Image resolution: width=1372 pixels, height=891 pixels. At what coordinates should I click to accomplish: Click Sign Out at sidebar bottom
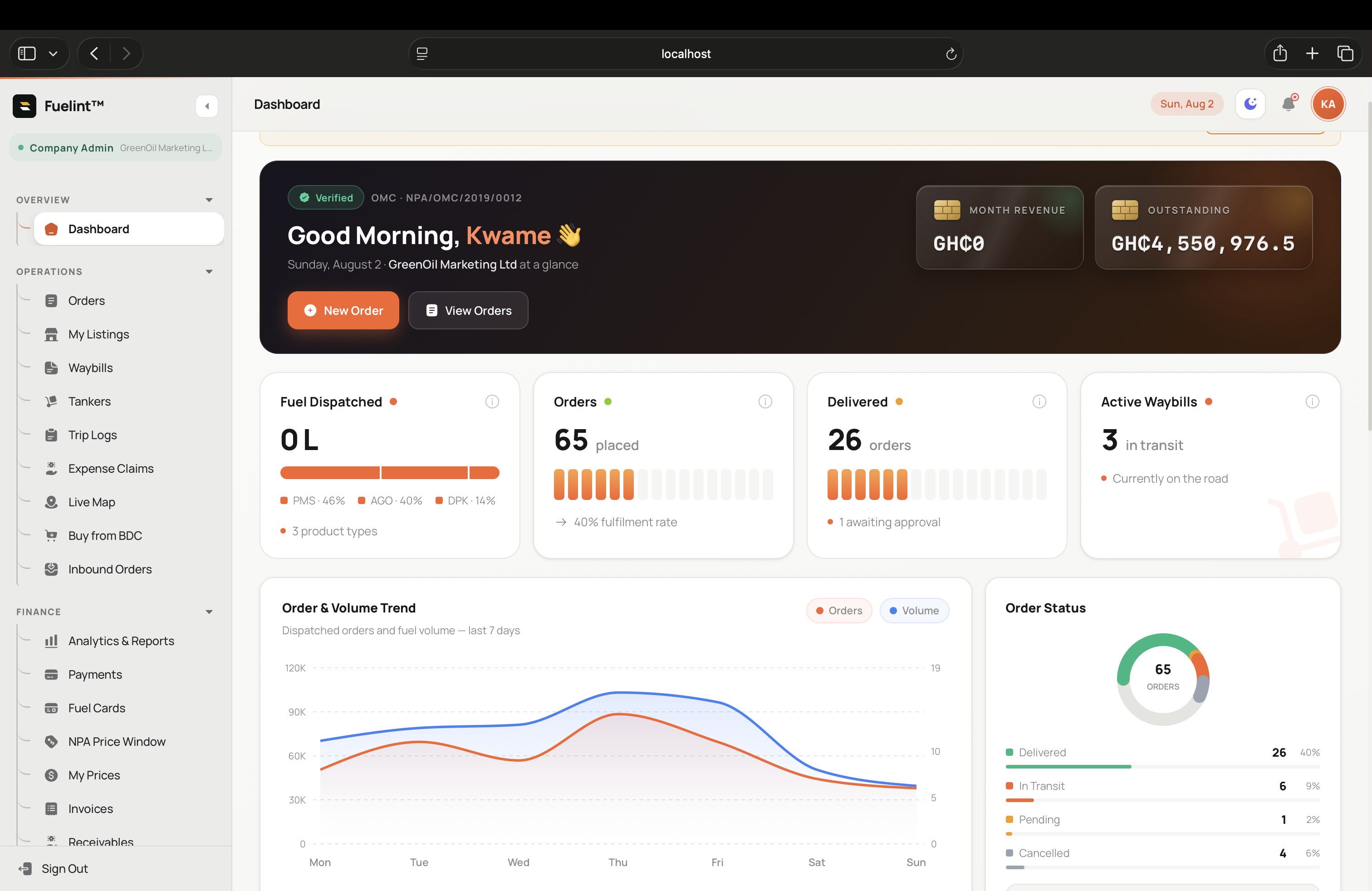pos(54,868)
